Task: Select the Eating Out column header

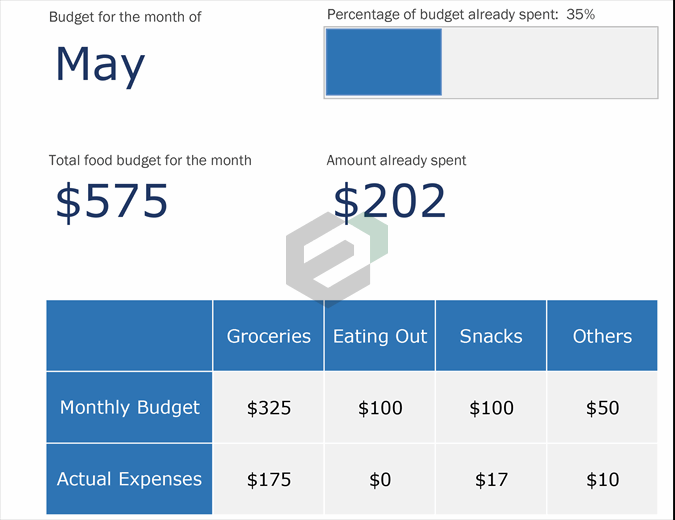Action: (379, 336)
